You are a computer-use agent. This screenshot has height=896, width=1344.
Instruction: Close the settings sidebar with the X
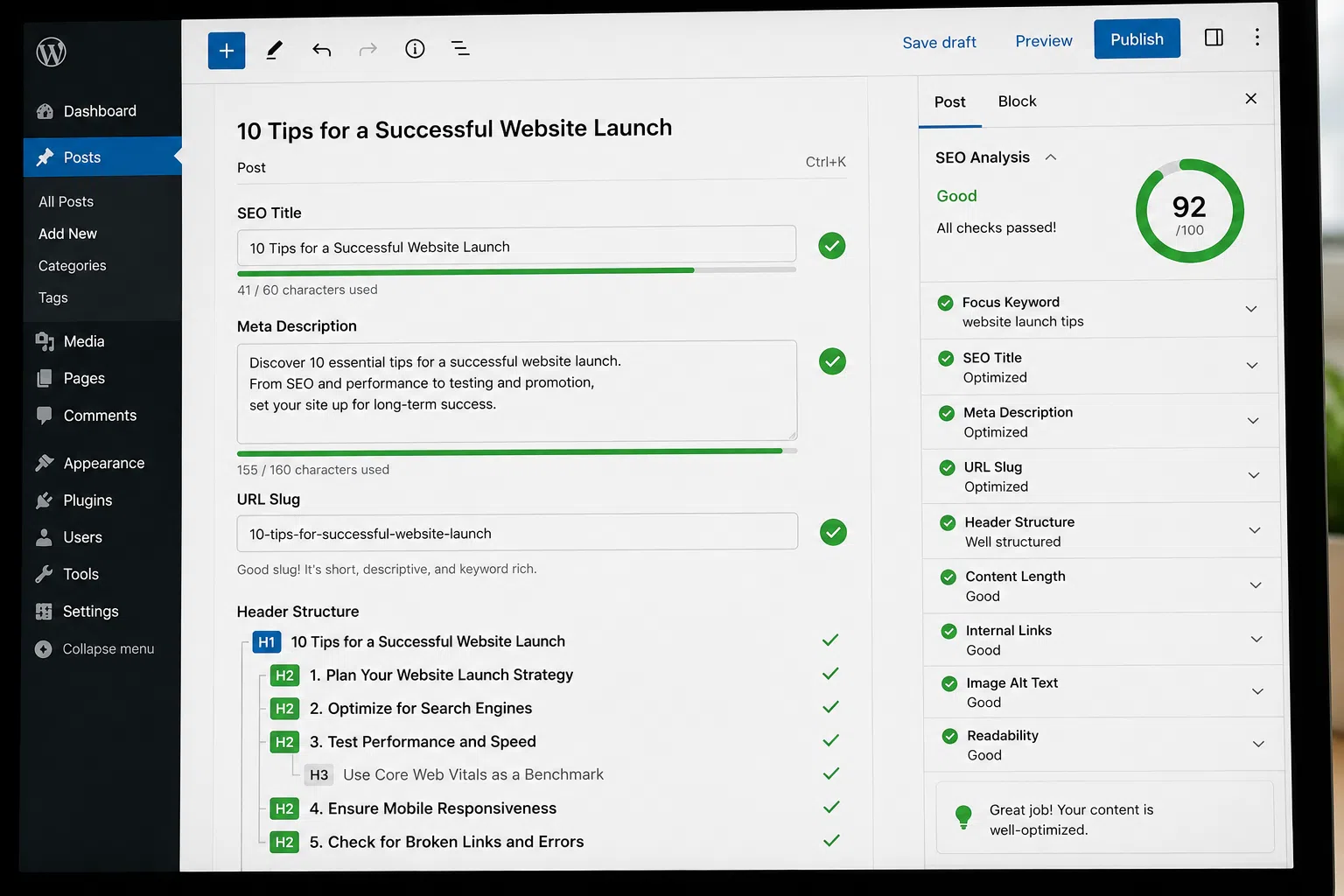[1251, 99]
